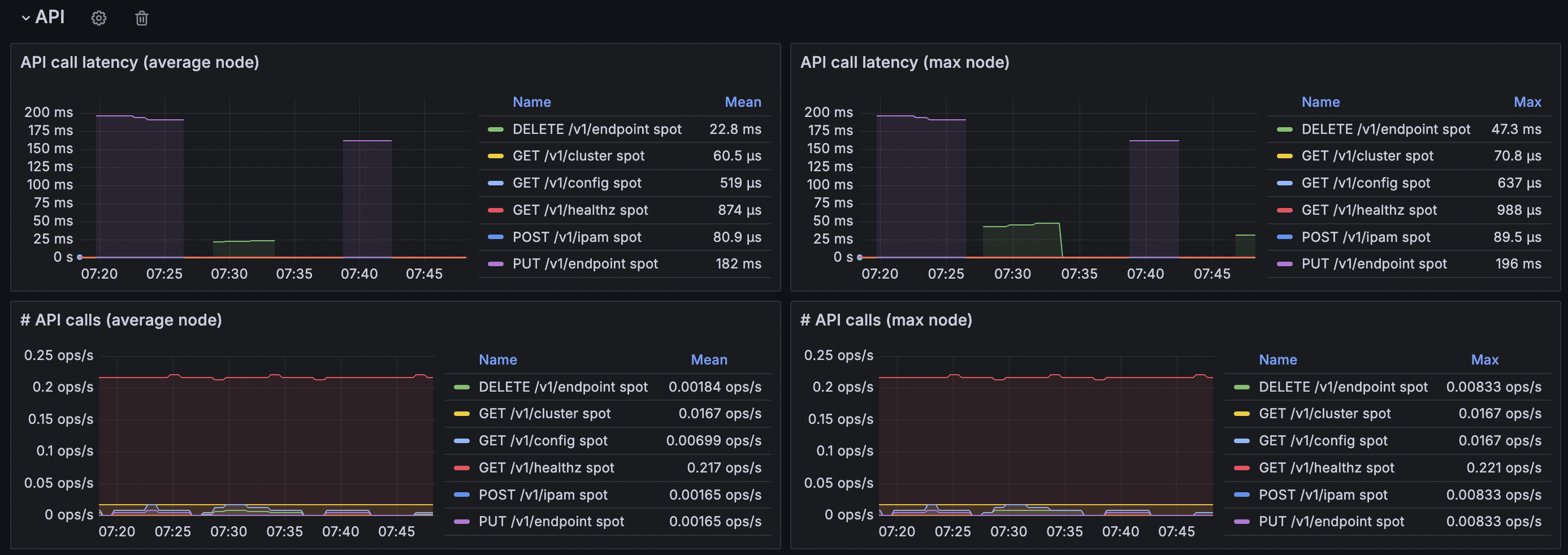1568x555 pixels.
Task: Toggle POST /v1/ipam spot series in max latency legend
Action: click(x=1365, y=237)
